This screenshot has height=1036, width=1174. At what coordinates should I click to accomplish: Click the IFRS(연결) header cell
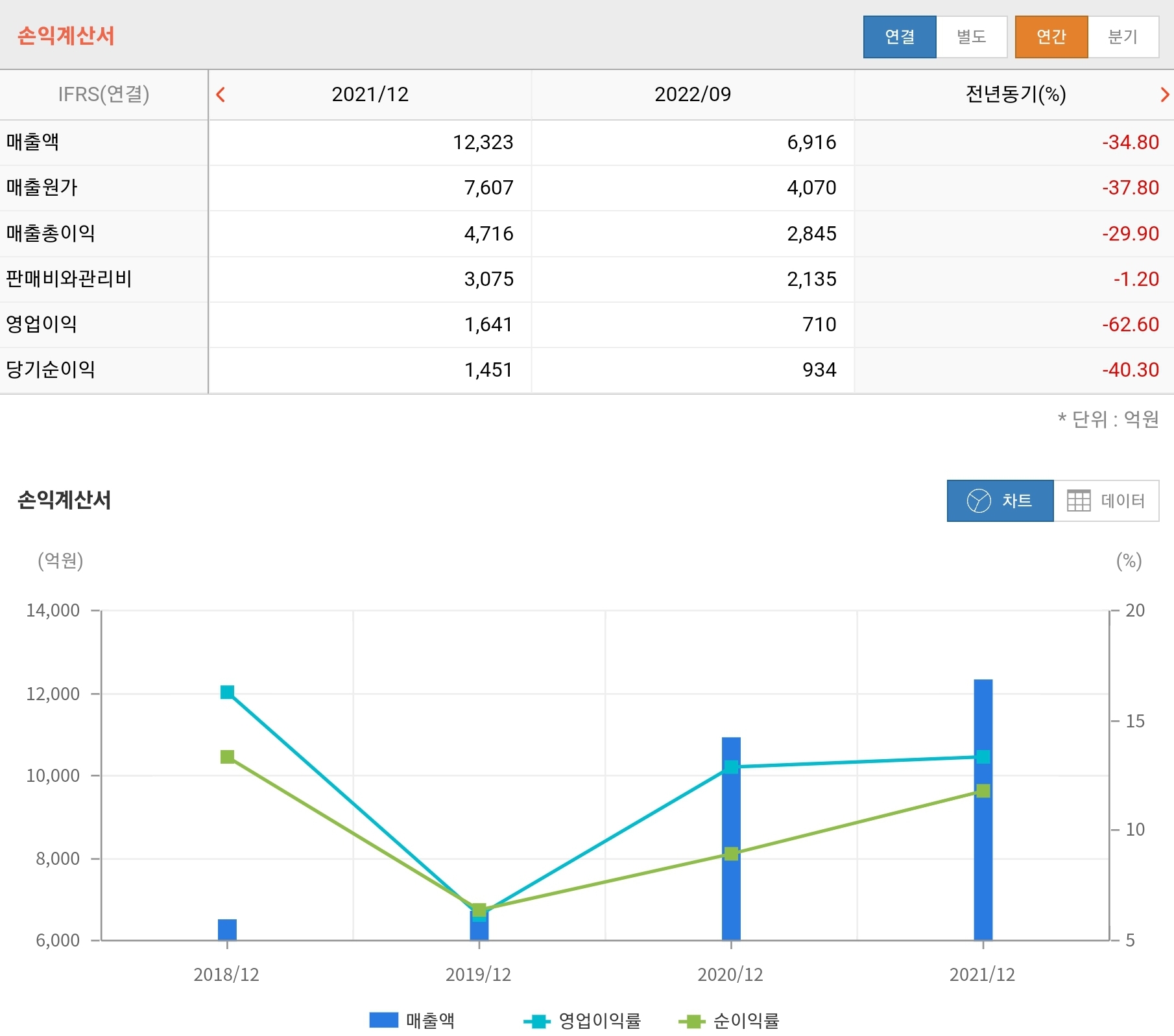pyautogui.click(x=104, y=95)
